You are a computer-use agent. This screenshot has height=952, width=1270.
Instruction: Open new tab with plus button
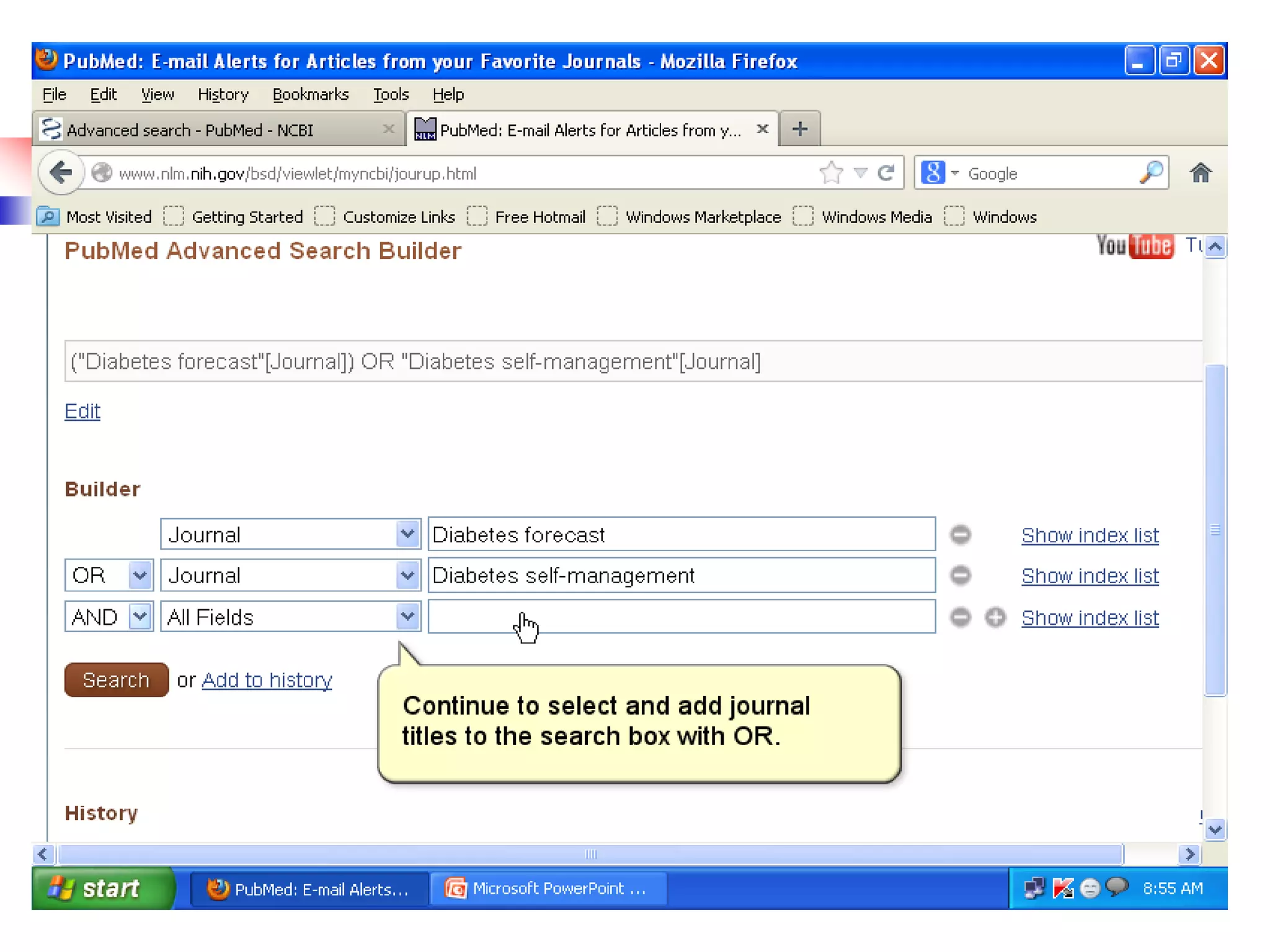click(800, 129)
